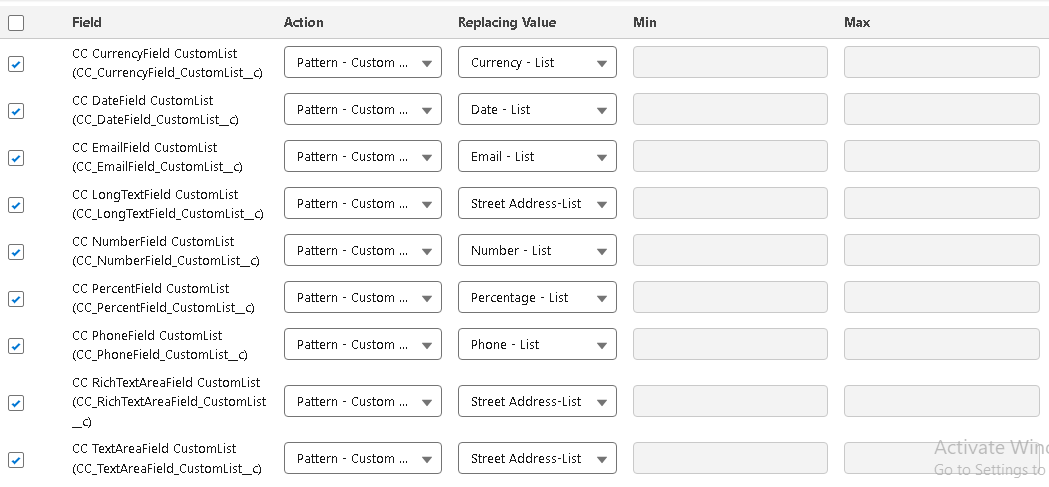The image size is (1049, 487).
Task: Expand the Percentage - List dropdown
Action: [x=537, y=298]
